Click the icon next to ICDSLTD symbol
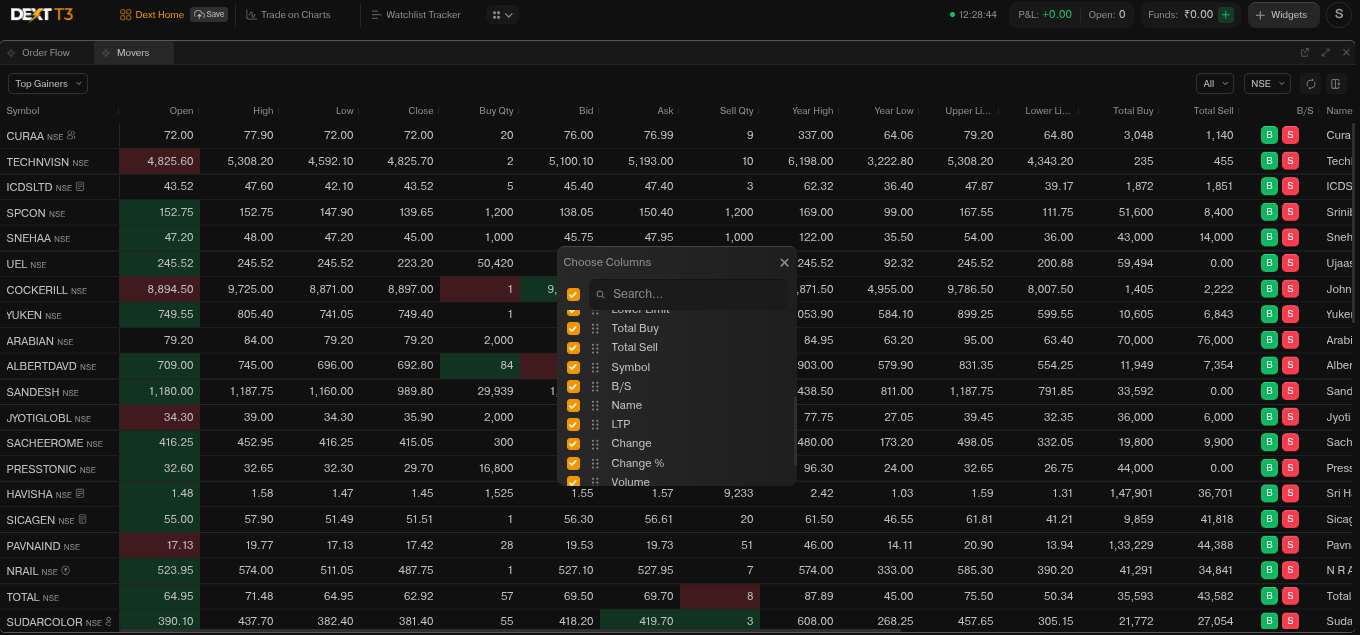Viewport: 1360px width, 635px height. coord(80,187)
